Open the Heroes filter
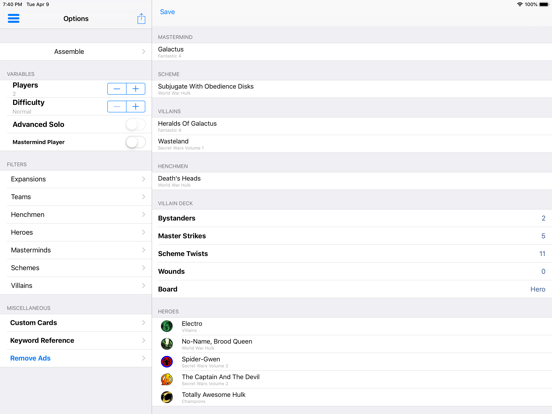The height and width of the screenshot is (414, 552). pos(76,232)
